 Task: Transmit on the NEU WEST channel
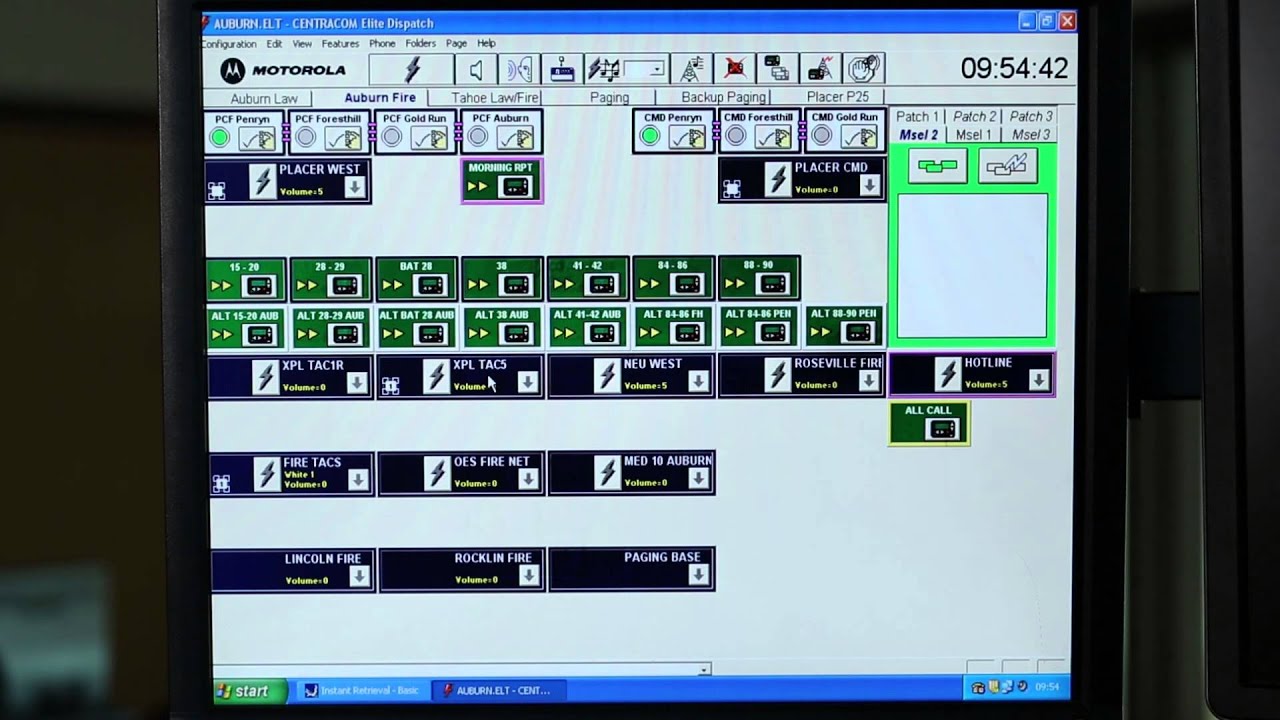[606, 376]
